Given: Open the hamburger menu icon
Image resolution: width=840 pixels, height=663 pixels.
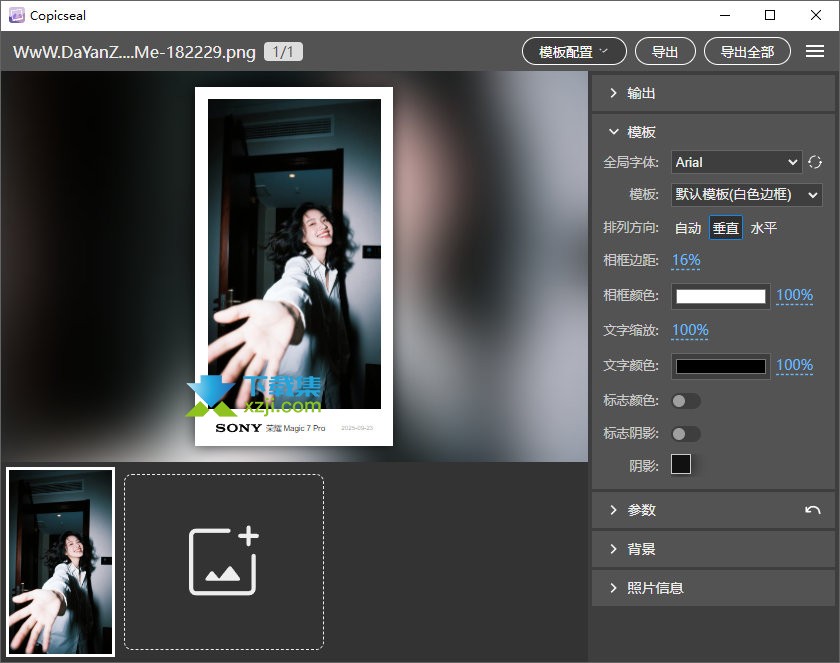Looking at the screenshot, I should (x=814, y=52).
